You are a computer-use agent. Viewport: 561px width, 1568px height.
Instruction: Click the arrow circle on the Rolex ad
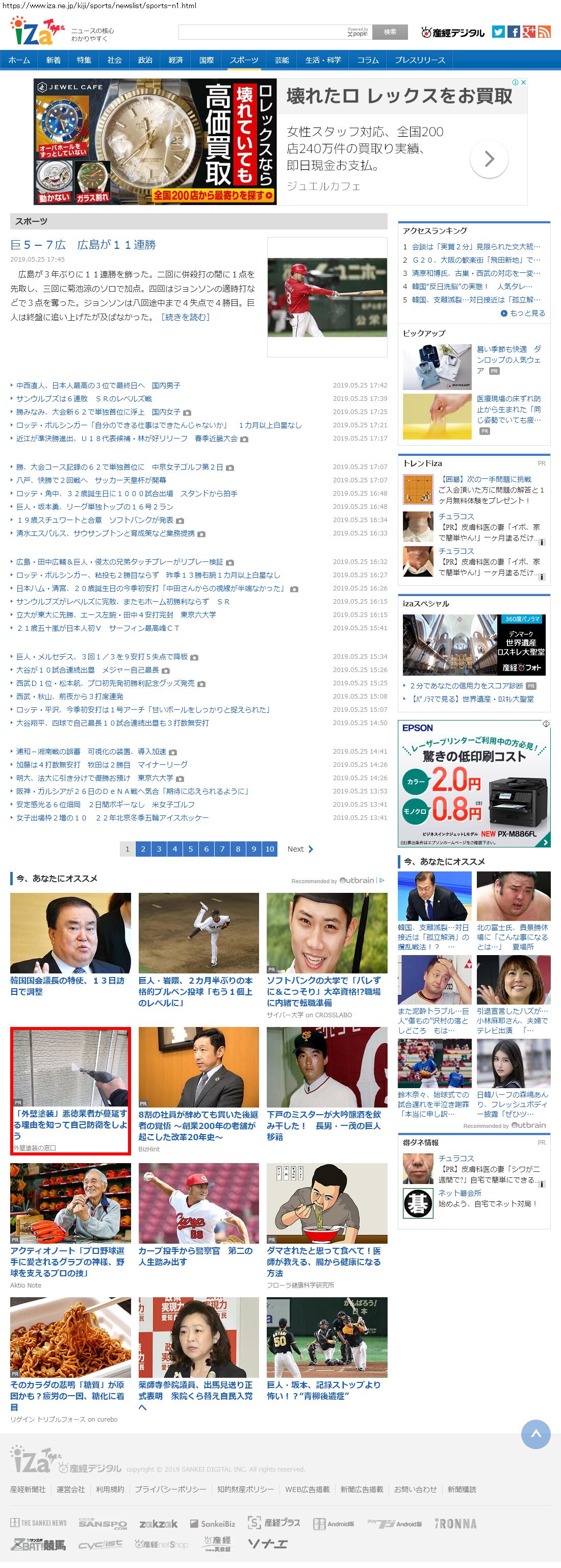pos(489,160)
